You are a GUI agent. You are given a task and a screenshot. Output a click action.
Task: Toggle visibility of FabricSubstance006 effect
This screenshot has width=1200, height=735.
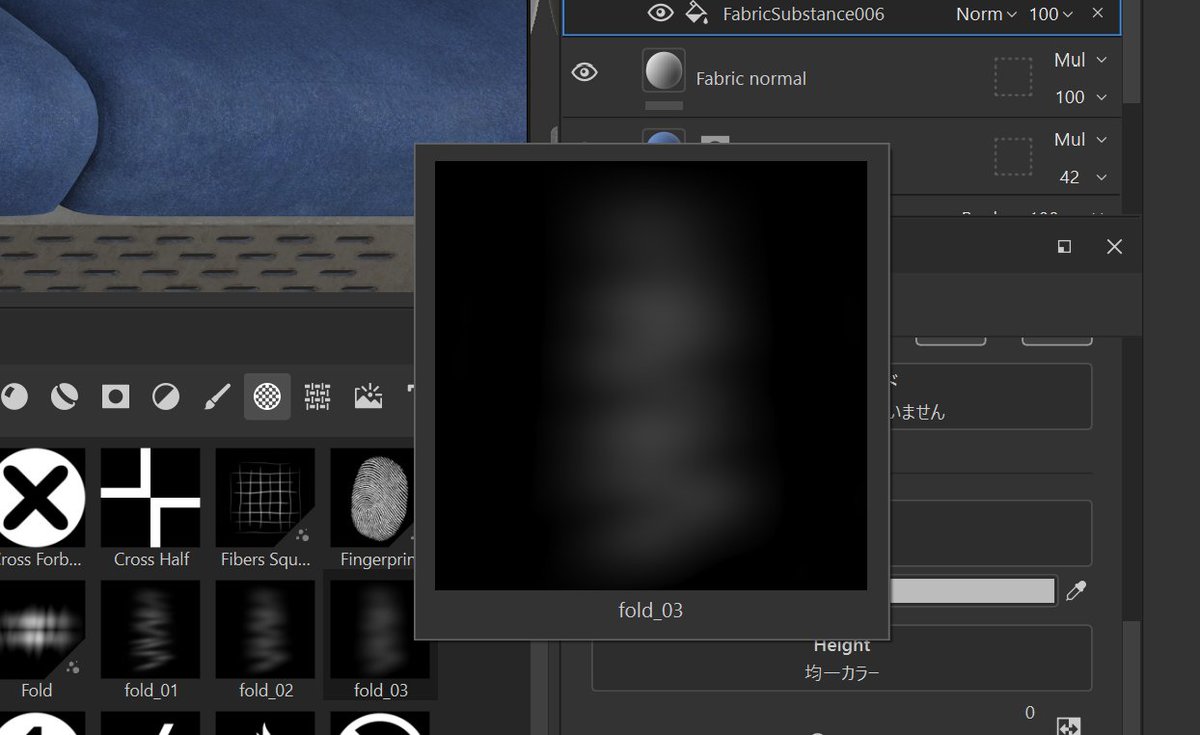tap(660, 13)
